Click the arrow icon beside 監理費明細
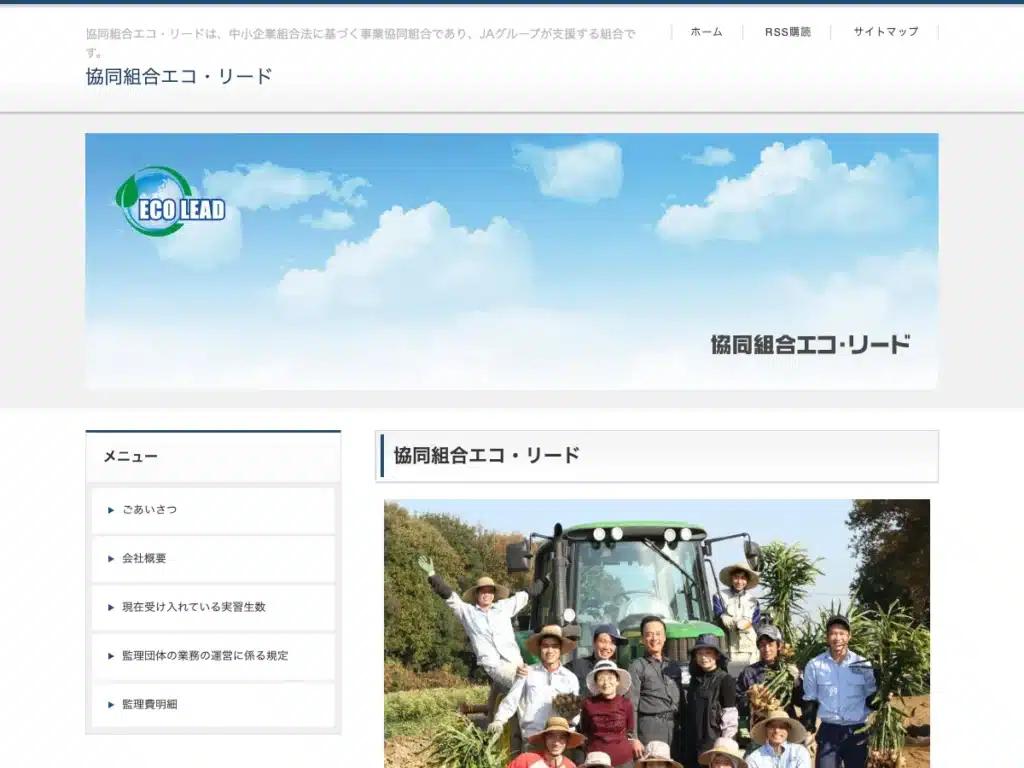The height and width of the screenshot is (768, 1024). coord(111,705)
